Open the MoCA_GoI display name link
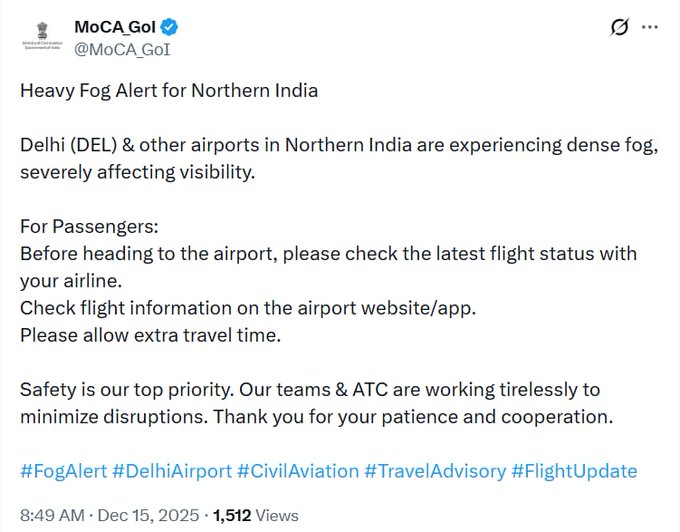 click(113, 26)
